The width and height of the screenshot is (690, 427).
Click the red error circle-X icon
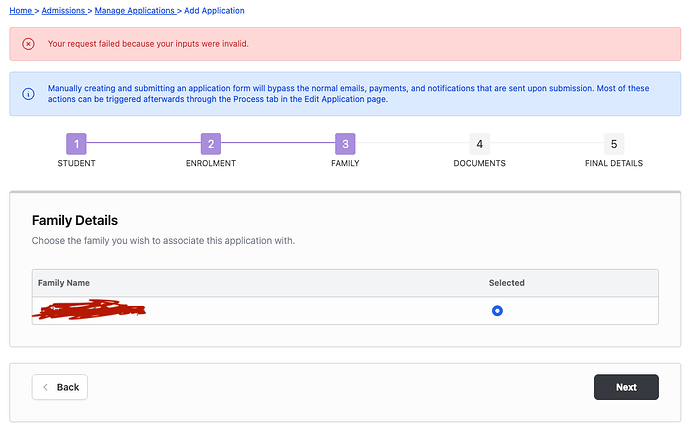[28, 44]
